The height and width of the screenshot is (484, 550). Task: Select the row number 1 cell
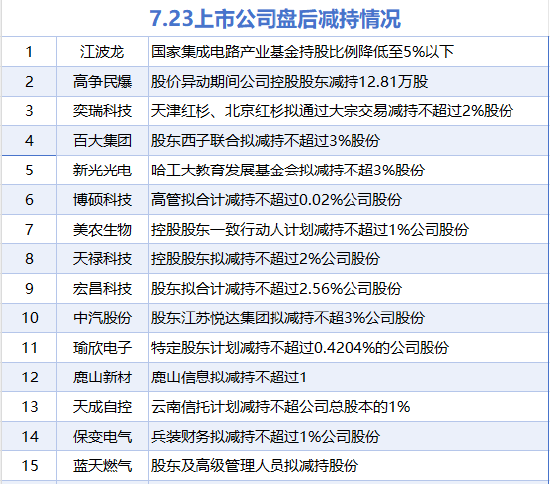pos(29,52)
